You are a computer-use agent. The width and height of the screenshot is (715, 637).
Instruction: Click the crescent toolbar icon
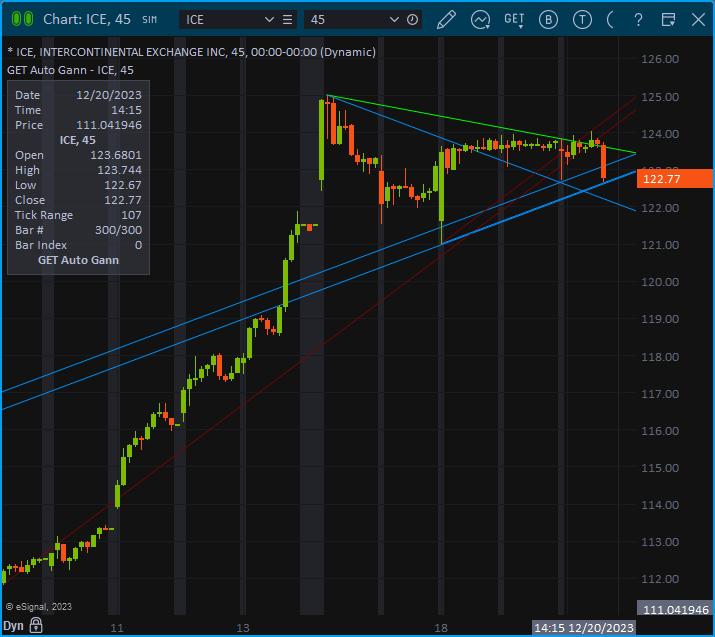tap(610, 20)
